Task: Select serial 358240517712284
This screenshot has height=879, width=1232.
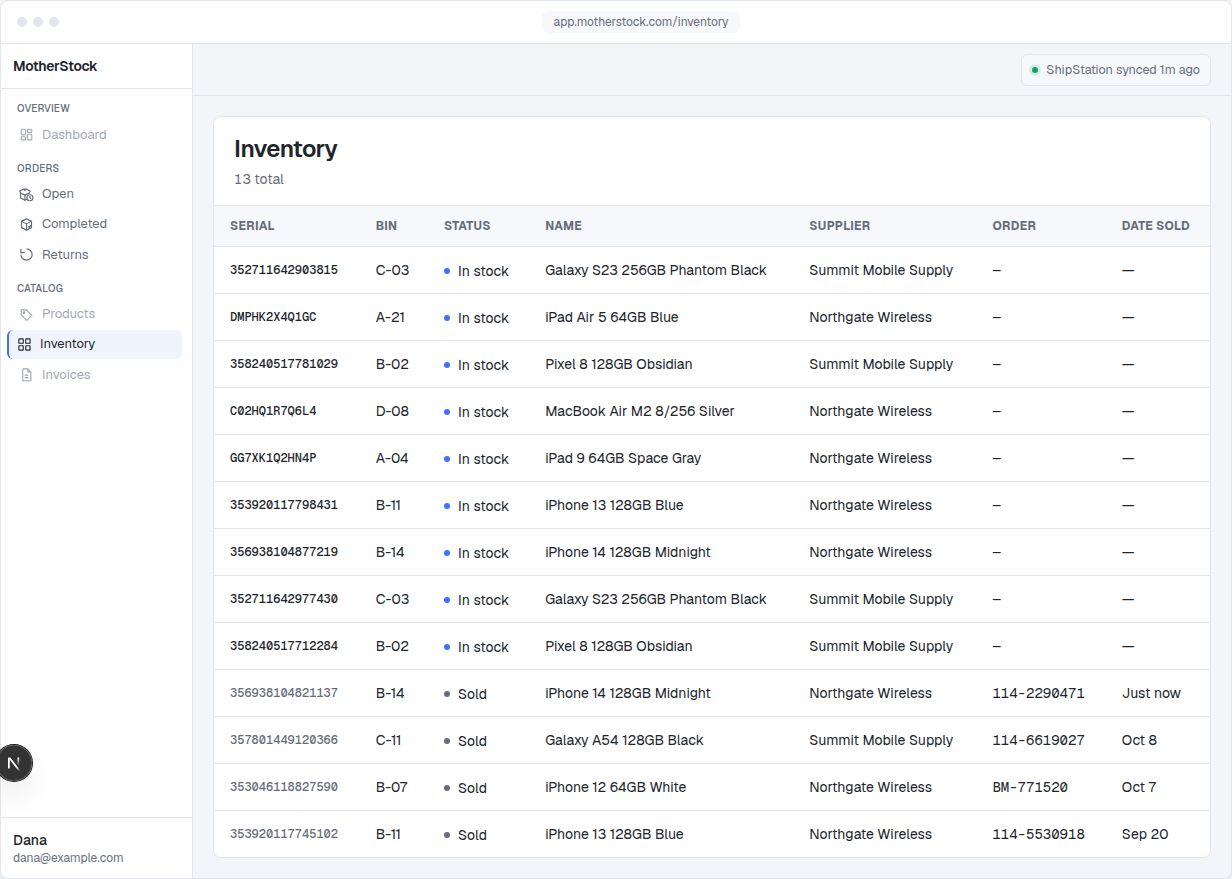Action: click(284, 646)
